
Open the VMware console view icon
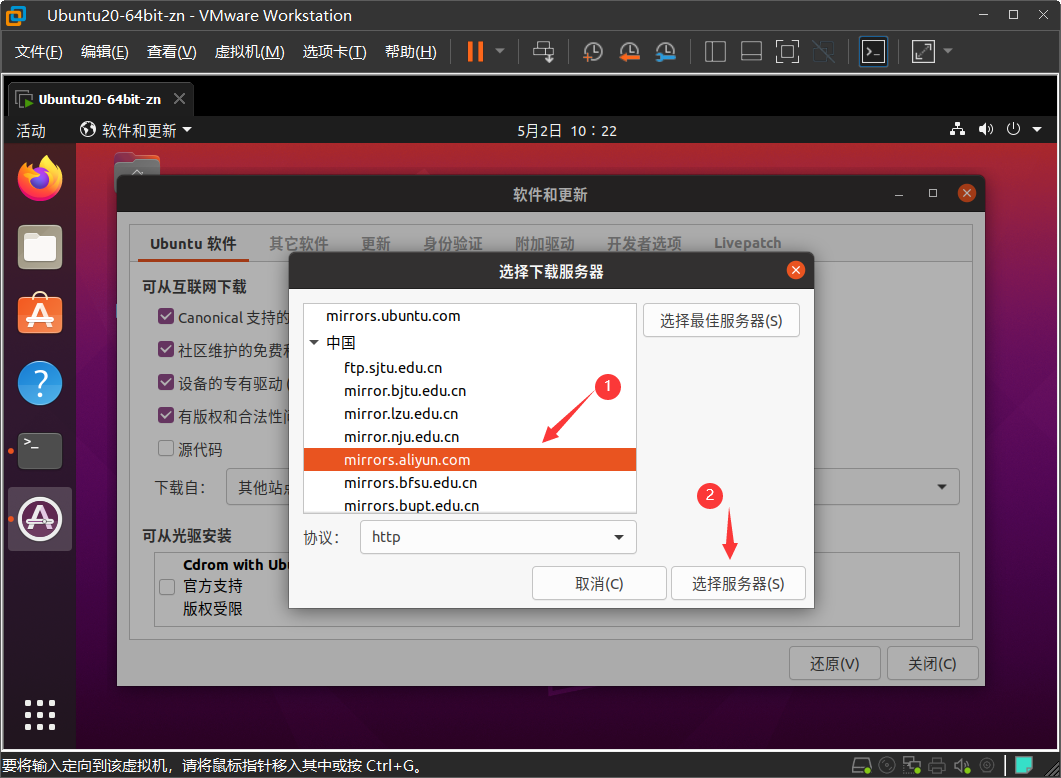click(873, 51)
